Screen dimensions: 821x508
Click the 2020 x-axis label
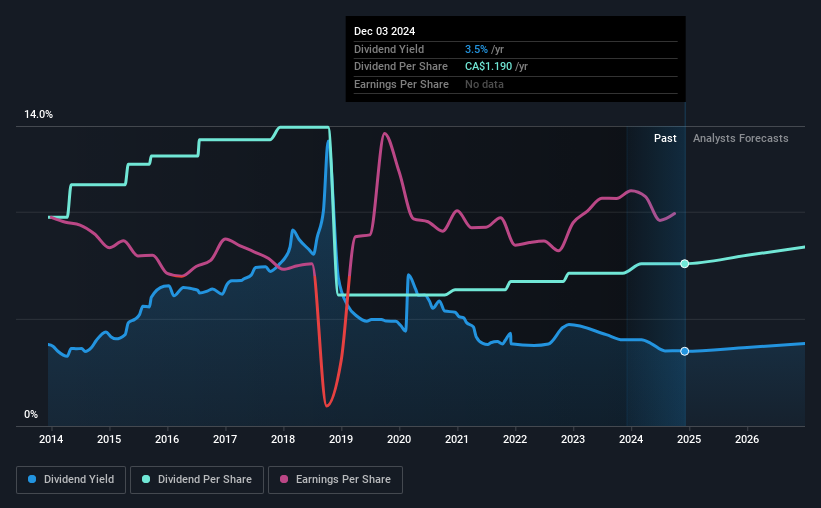pos(399,439)
